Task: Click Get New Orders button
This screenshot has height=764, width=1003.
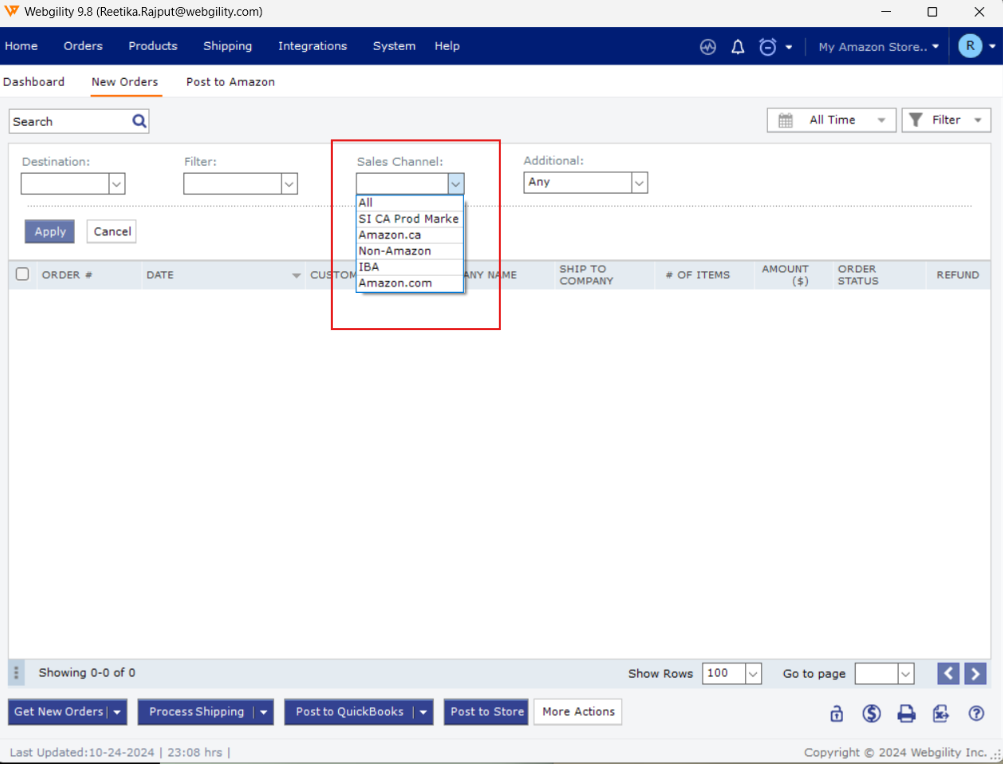Action: tap(59, 712)
